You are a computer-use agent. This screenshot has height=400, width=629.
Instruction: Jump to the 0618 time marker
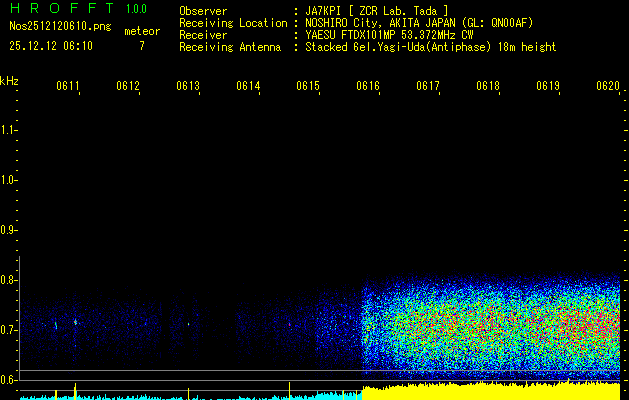click(x=488, y=87)
